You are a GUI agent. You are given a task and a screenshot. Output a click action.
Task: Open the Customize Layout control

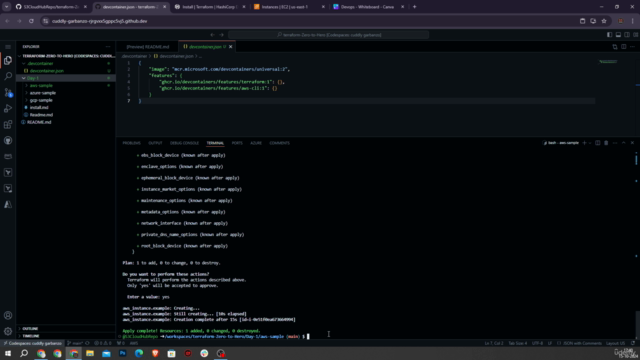pyautogui.click(x=636, y=35)
